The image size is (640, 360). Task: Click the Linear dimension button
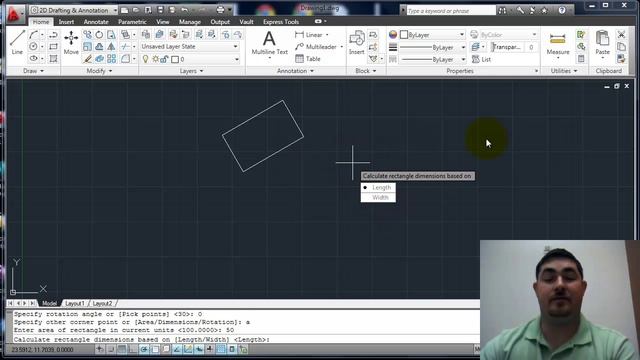click(311, 35)
